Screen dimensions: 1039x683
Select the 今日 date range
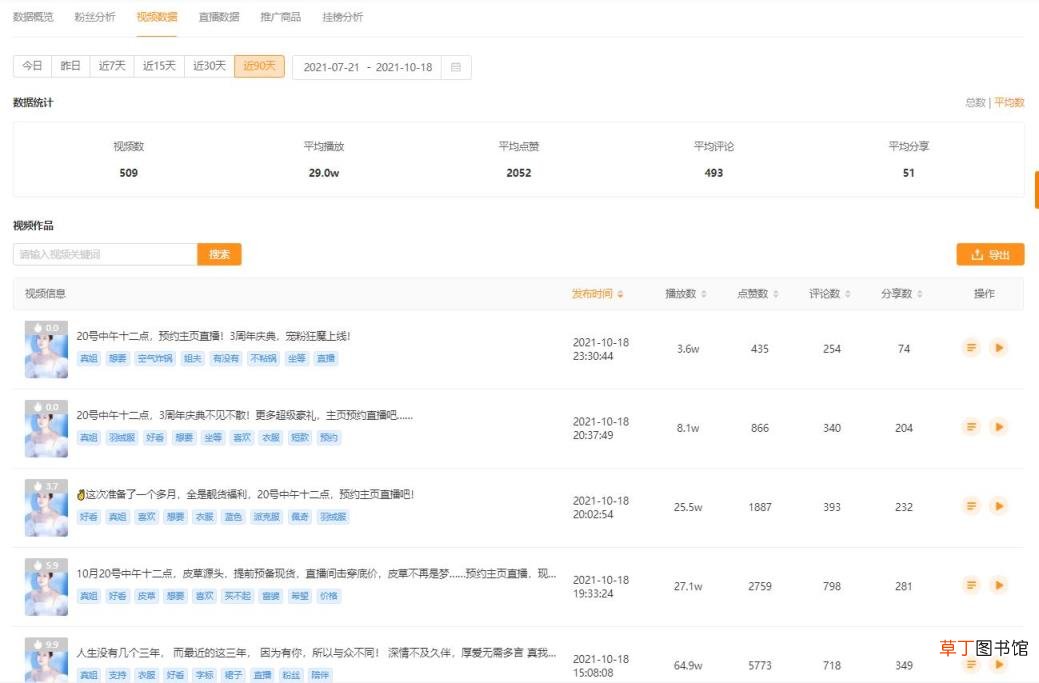pos(32,66)
